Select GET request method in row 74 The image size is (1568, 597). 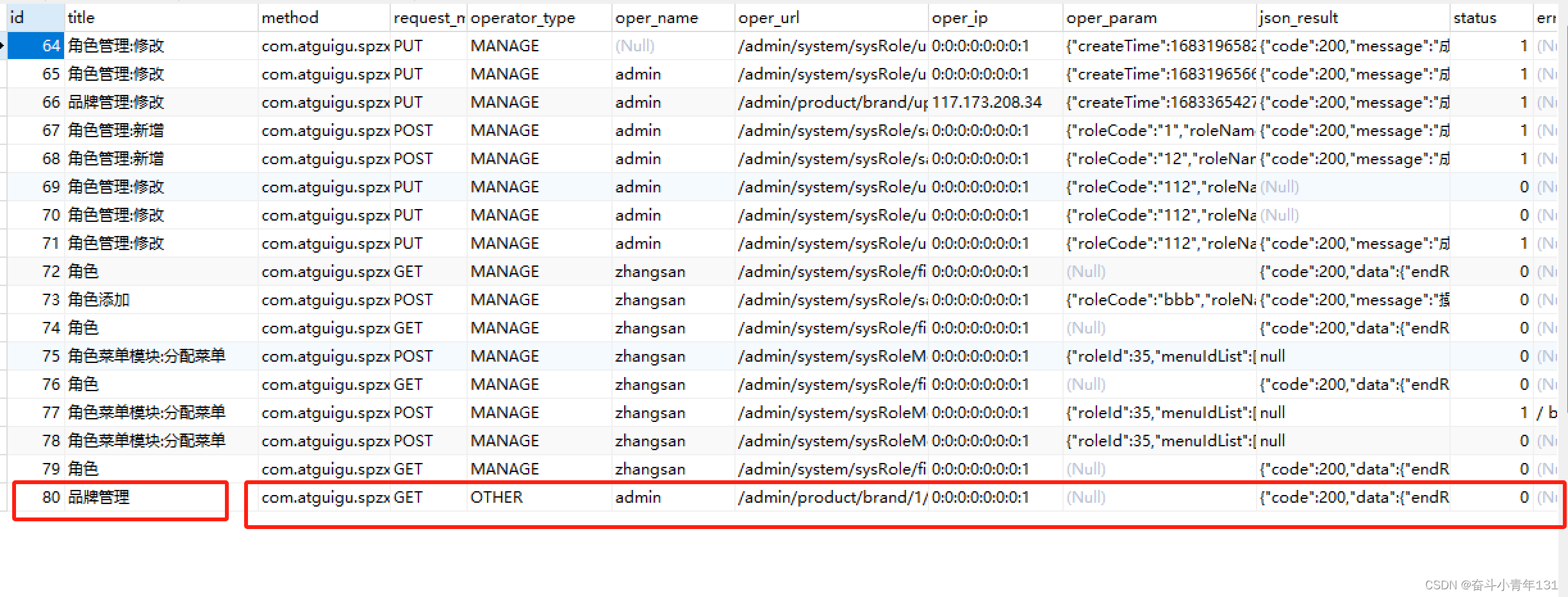[429, 328]
